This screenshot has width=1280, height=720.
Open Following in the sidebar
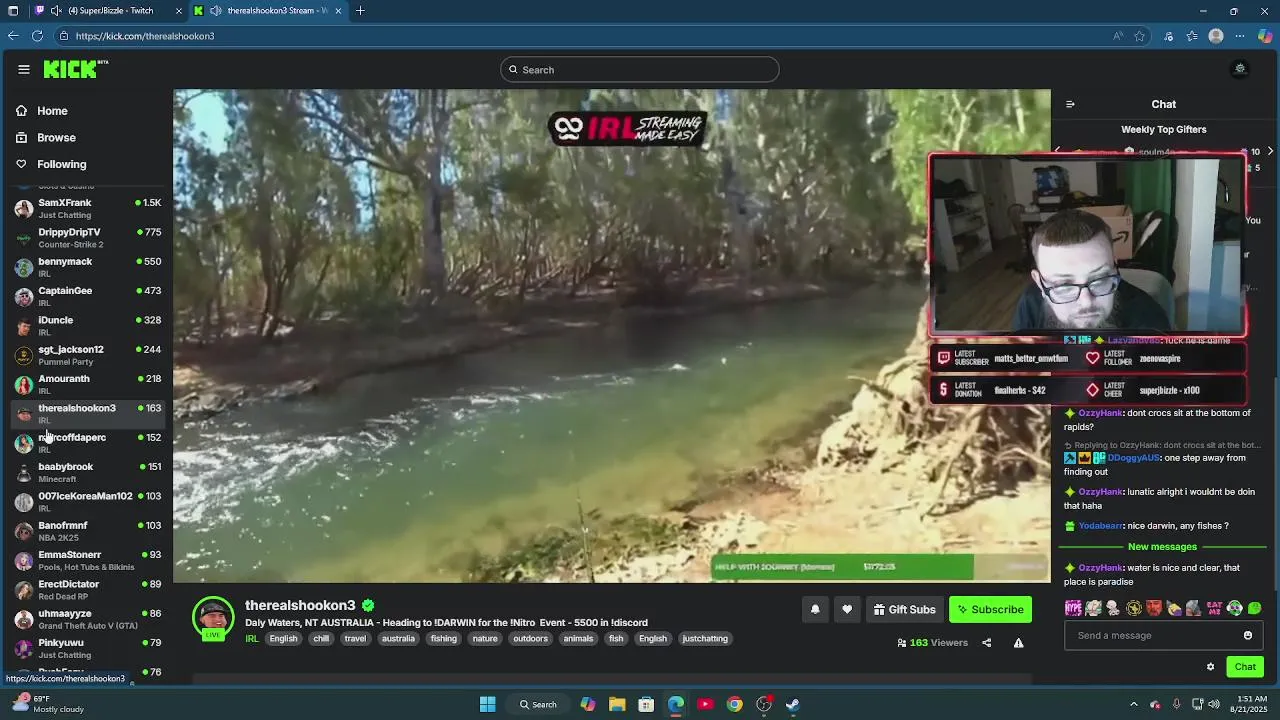coord(61,164)
